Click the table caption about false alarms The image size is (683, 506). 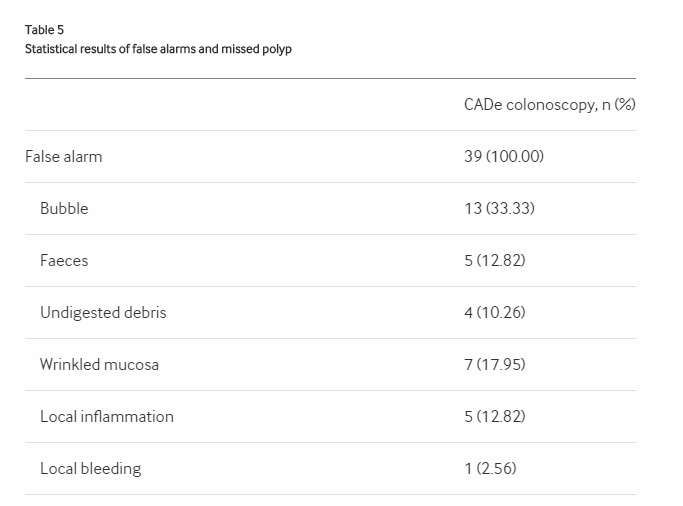158,49
